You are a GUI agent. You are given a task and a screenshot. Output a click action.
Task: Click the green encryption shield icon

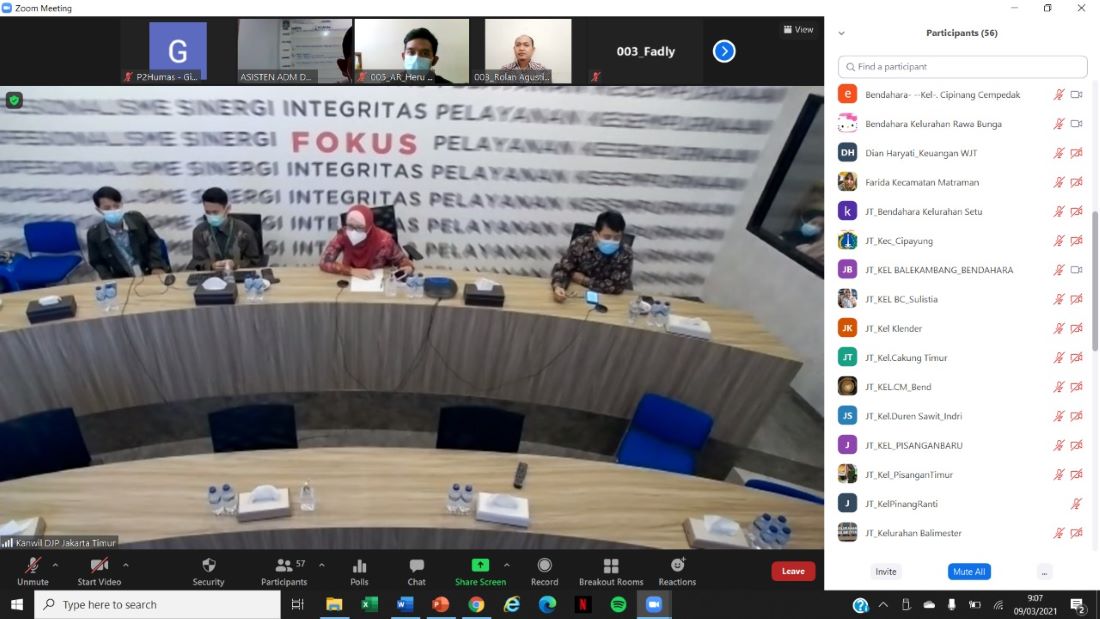click(14, 100)
